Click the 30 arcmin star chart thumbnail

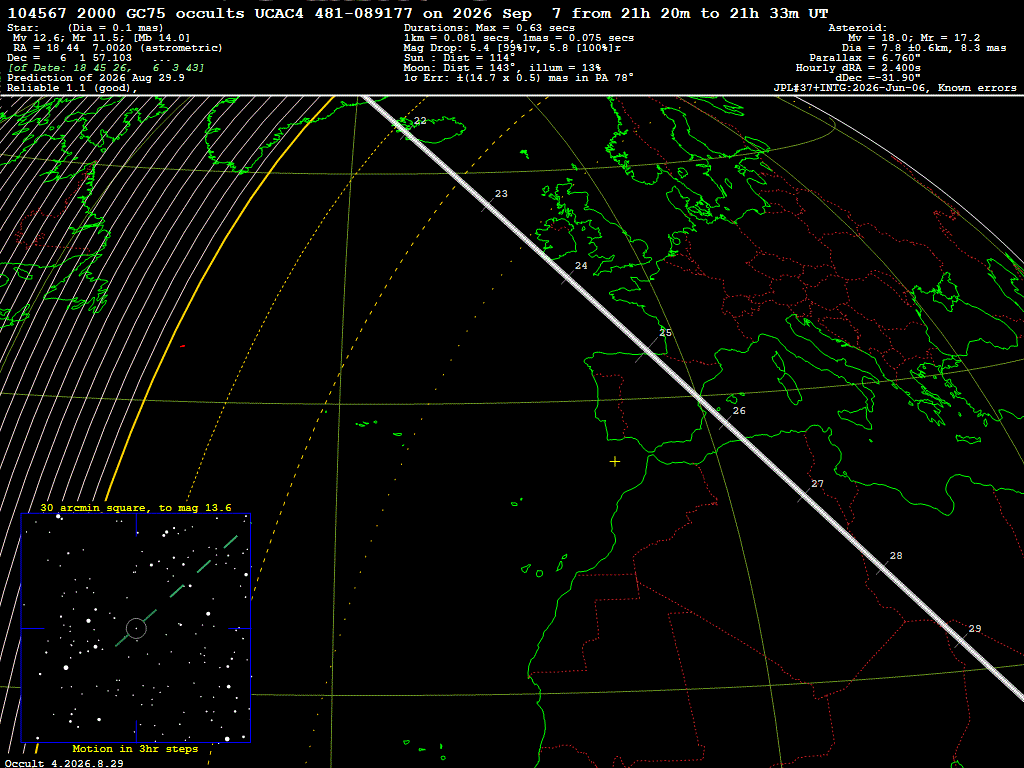pos(136,628)
